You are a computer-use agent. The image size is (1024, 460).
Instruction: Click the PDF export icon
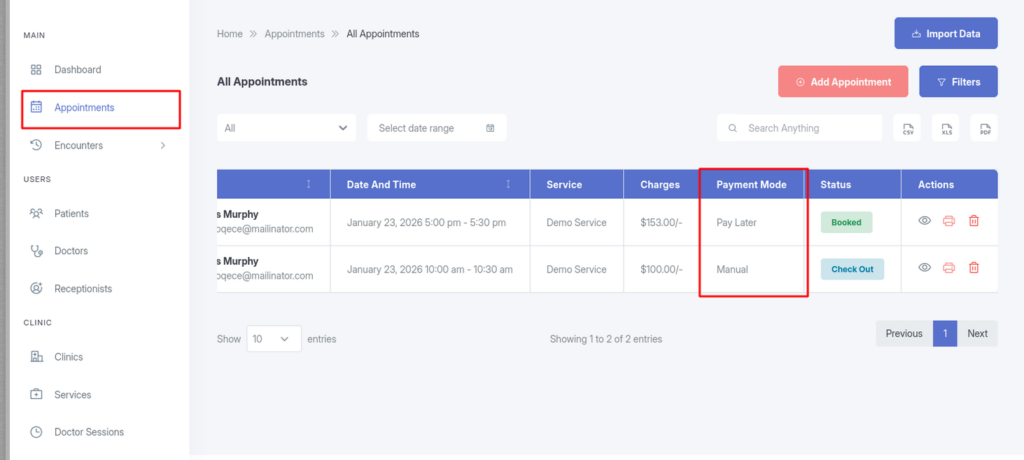point(985,128)
